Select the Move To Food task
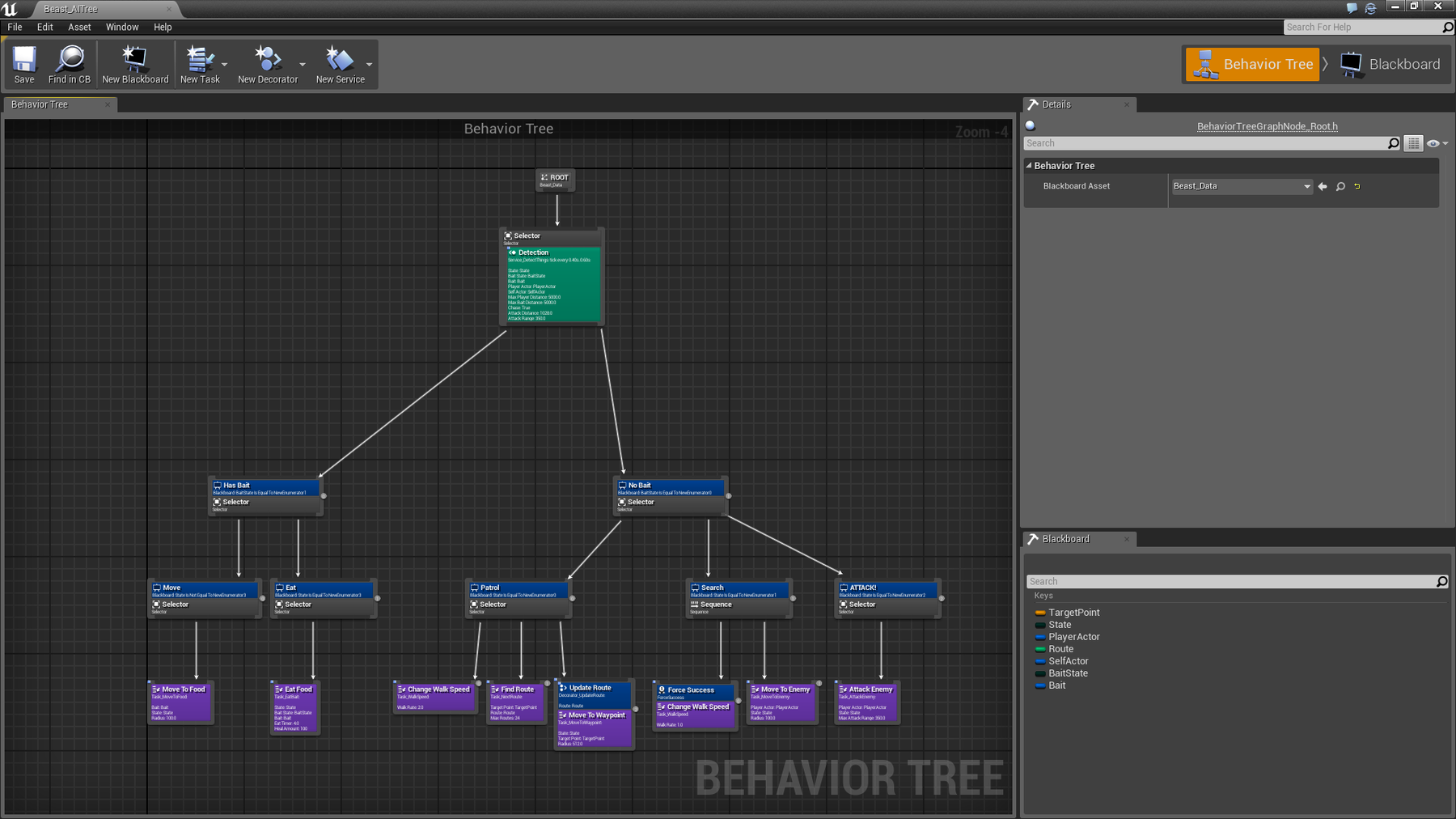This screenshot has width=1456, height=819. [x=180, y=702]
